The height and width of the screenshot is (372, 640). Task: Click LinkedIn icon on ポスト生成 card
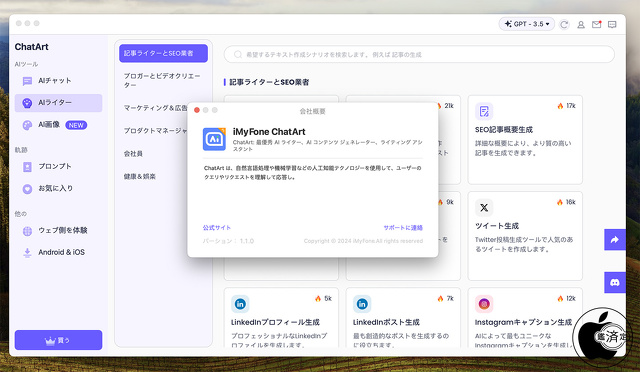tap(362, 304)
